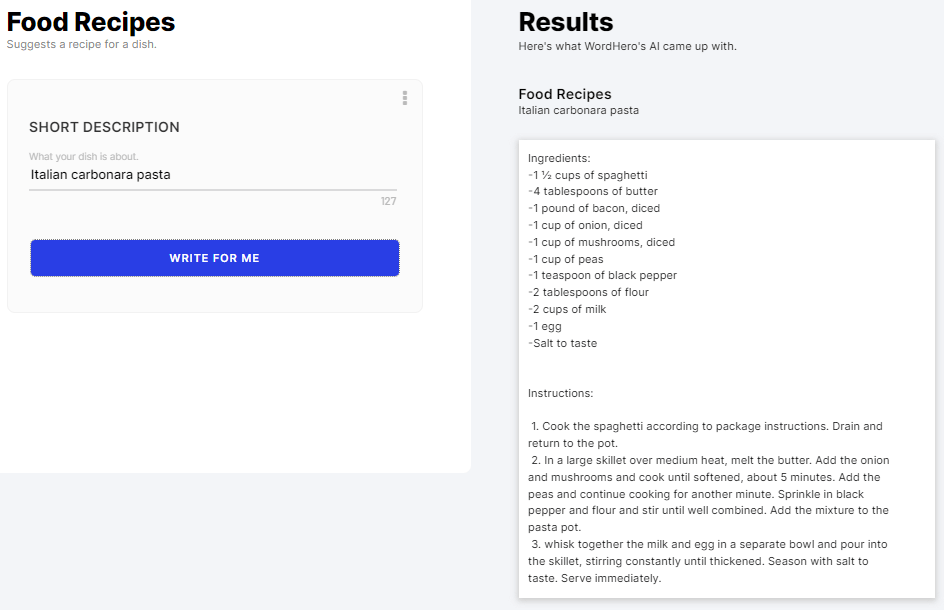Click the 'Suggests a recipe for a dish' subtitle

point(80,44)
